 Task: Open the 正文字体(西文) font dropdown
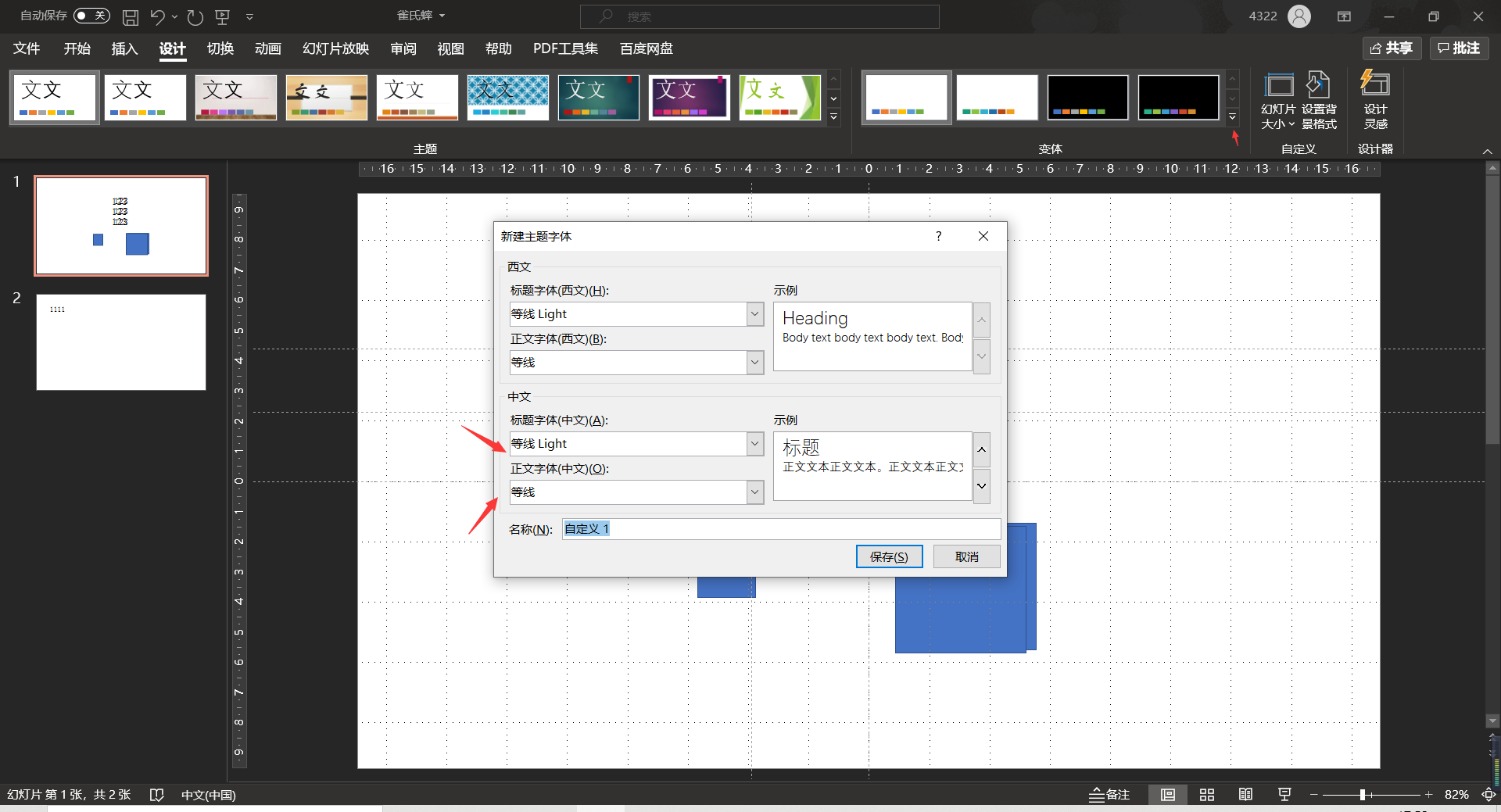point(754,363)
